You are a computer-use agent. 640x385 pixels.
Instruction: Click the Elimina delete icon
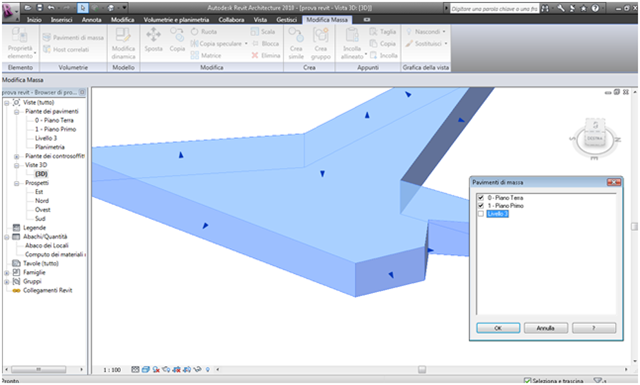click(x=266, y=55)
